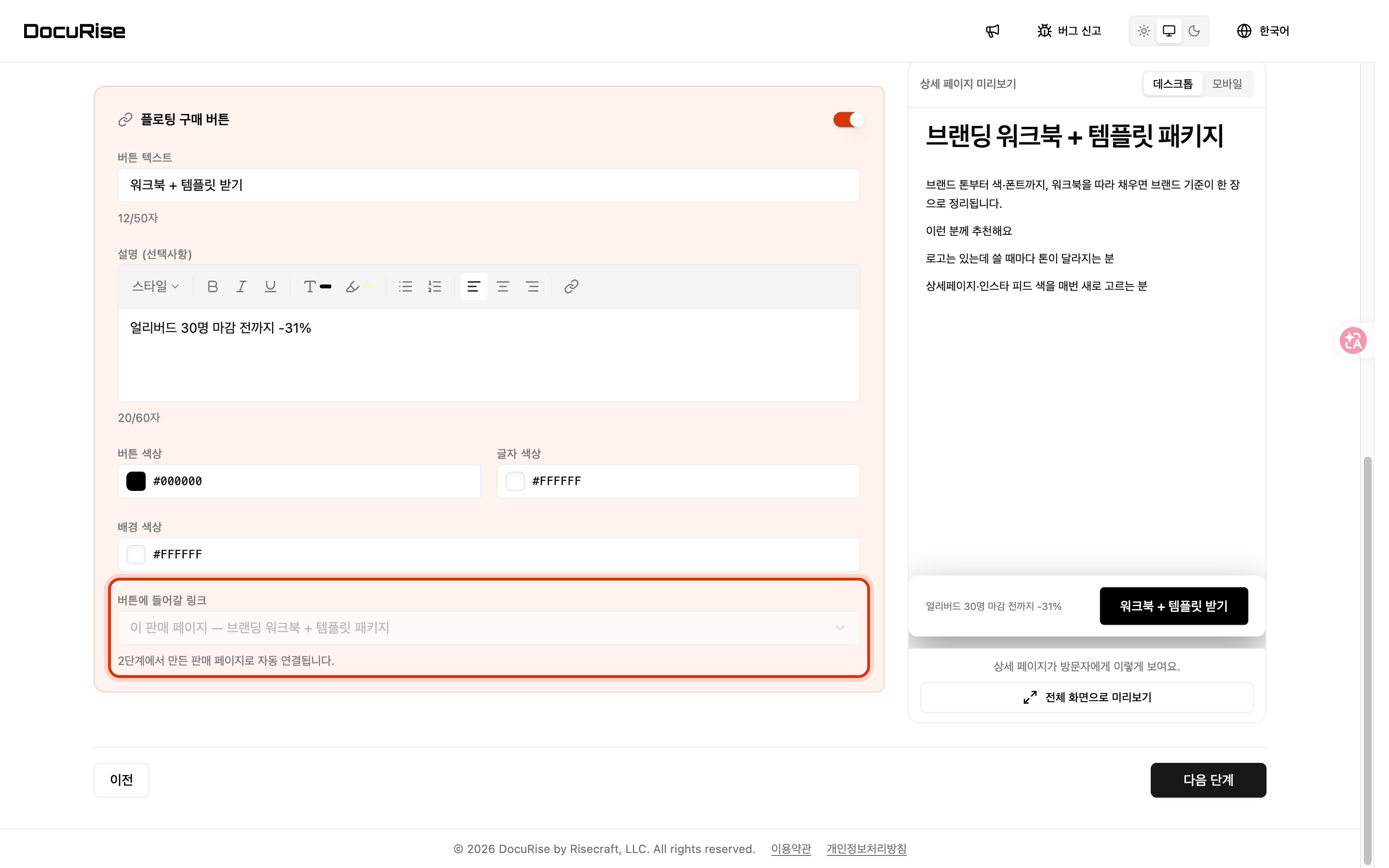This screenshot has height=868, width=1389.
Task: Insert a link in the description
Action: pyautogui.click(x=571, y=286)
